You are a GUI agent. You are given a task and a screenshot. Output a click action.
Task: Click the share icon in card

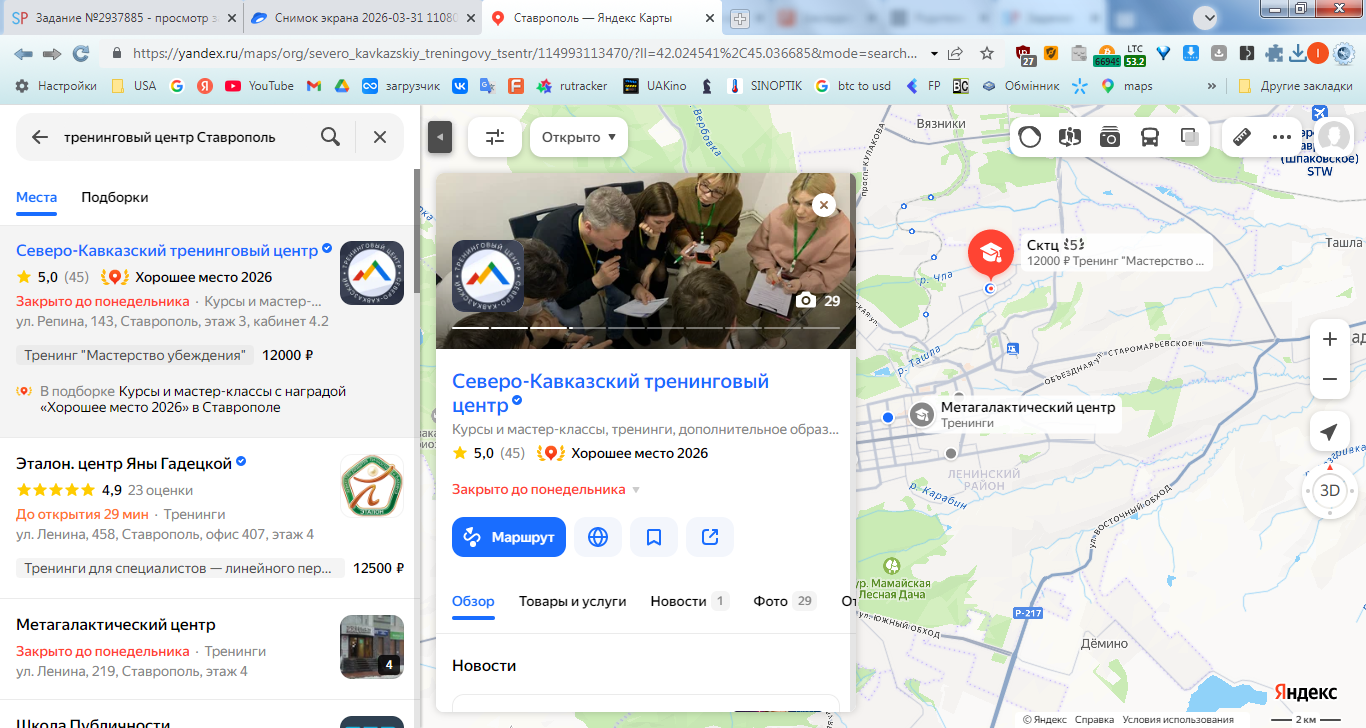point(710,537)
